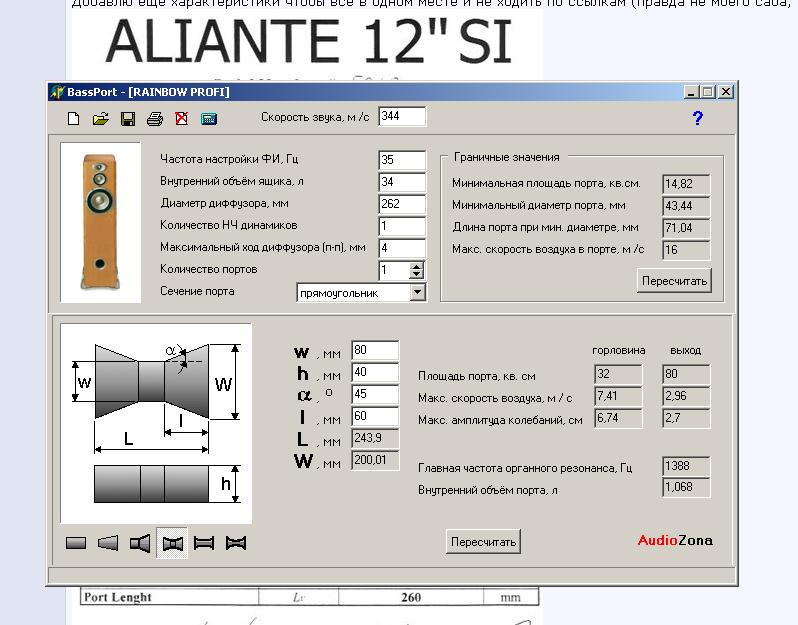Open help via blue question mark
The height and width of the screenshot is (625, 798).
tap(697, 118)
